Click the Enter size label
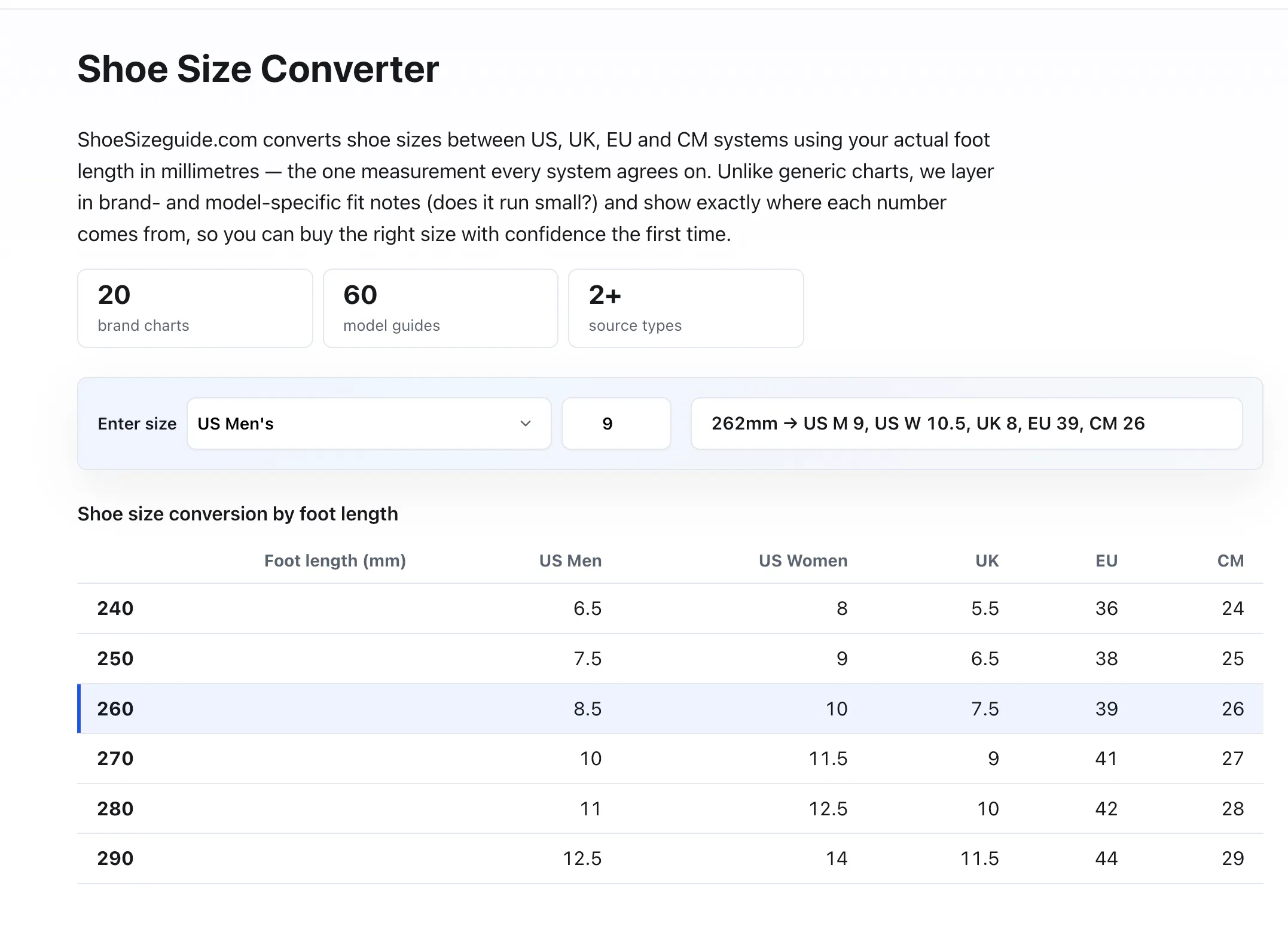 tap(137, 424)
